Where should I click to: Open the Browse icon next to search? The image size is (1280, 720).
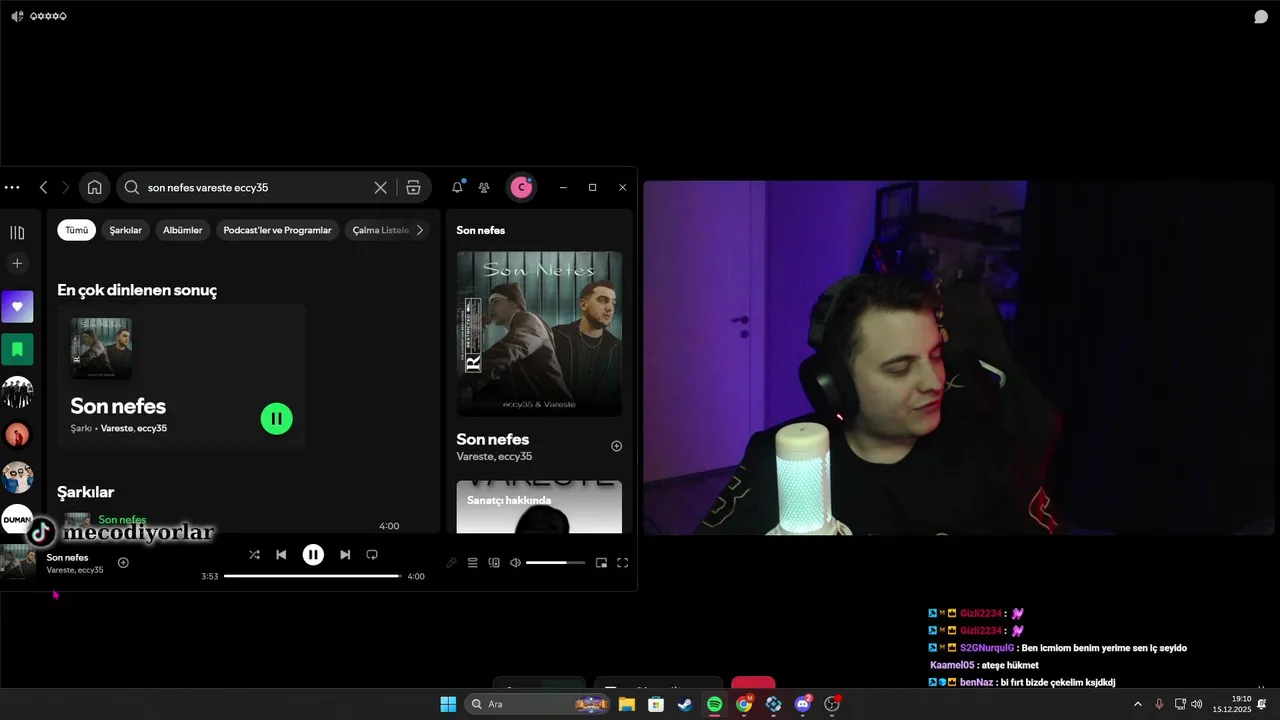[413, 187]
